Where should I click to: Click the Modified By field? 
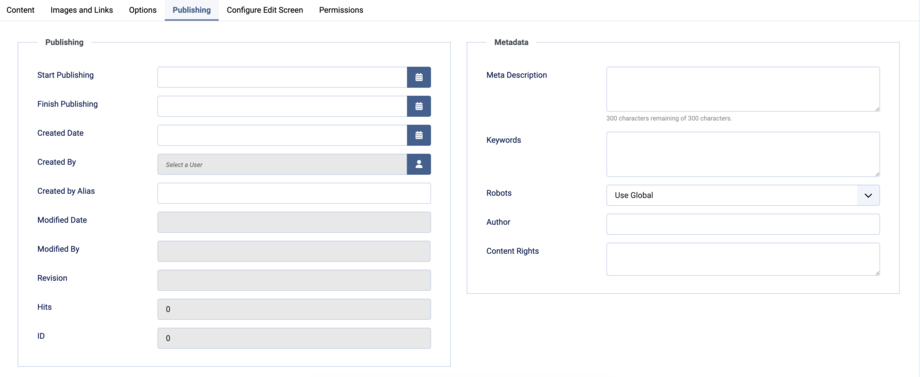coord(294,251)
